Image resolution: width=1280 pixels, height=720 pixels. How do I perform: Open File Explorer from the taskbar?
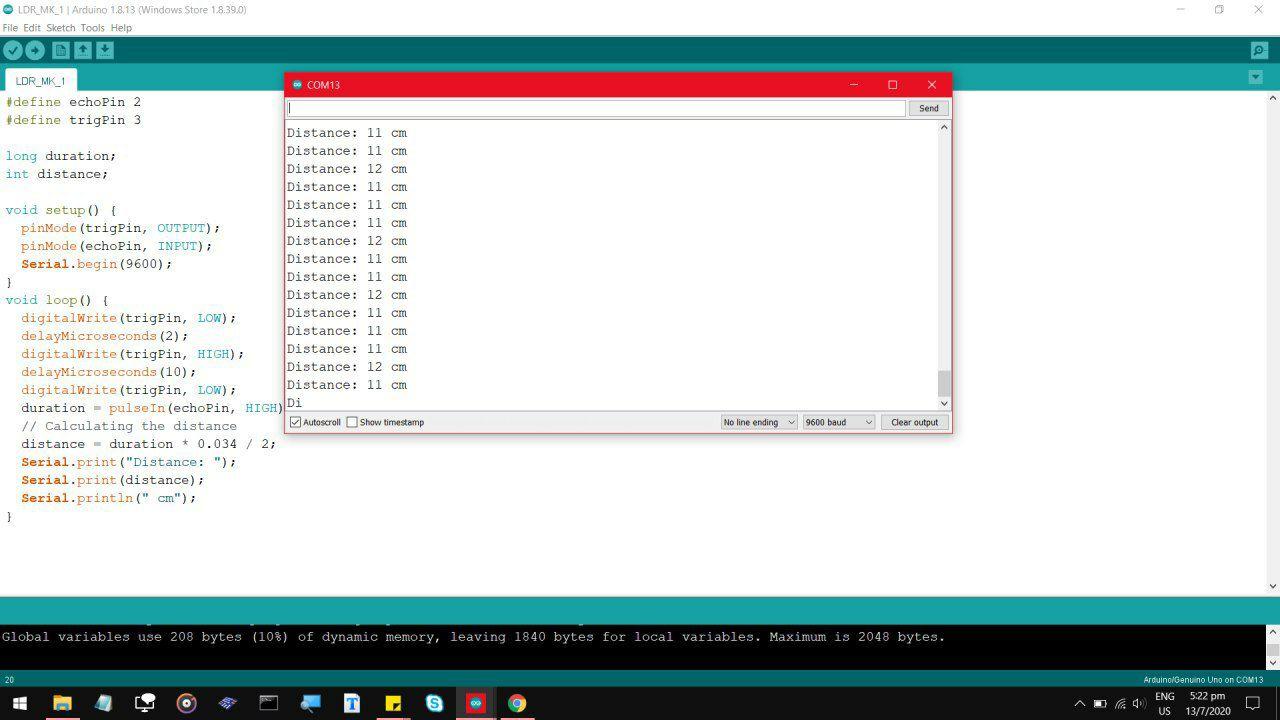(62, 703)
